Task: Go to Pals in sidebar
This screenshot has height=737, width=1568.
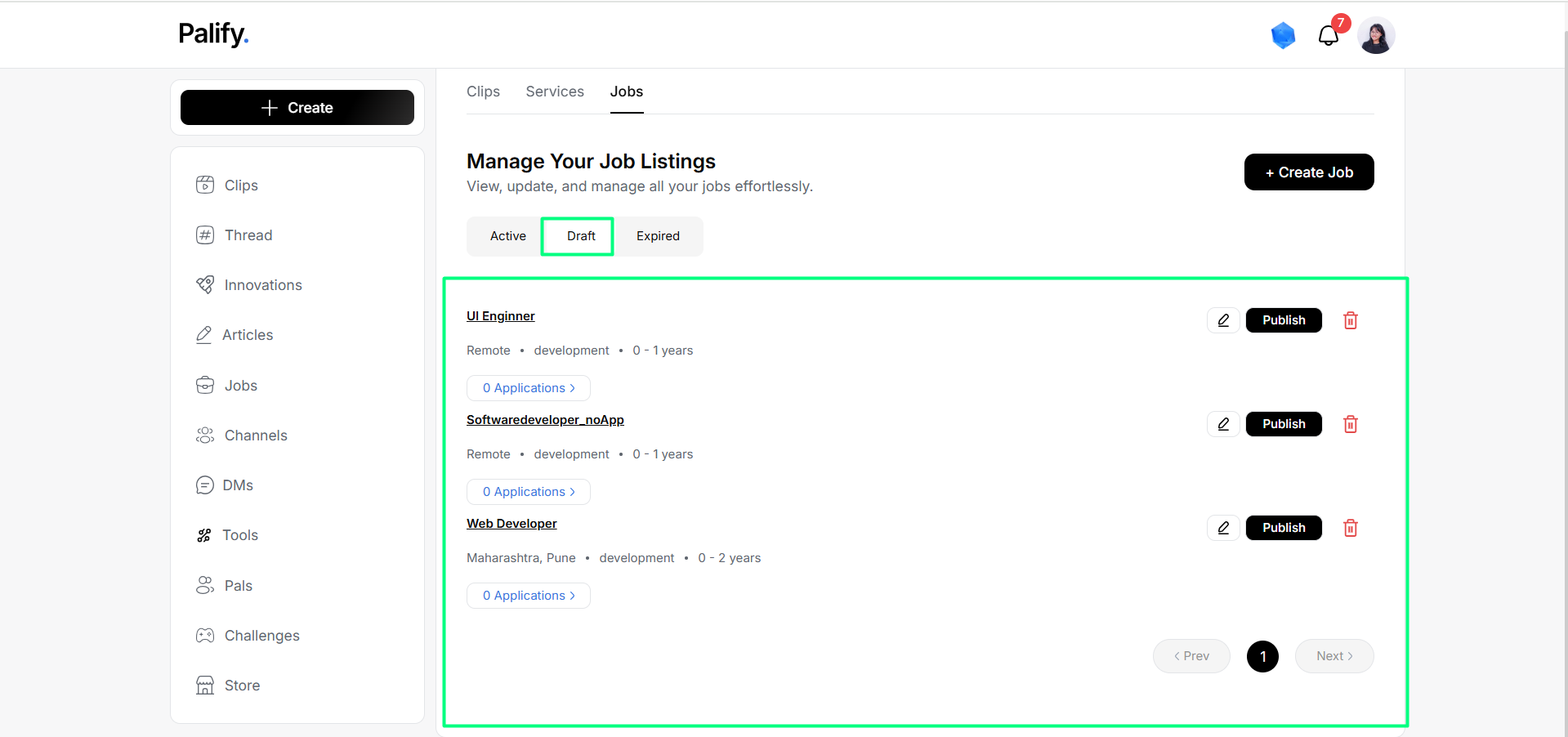Action: tap(225, 586)
